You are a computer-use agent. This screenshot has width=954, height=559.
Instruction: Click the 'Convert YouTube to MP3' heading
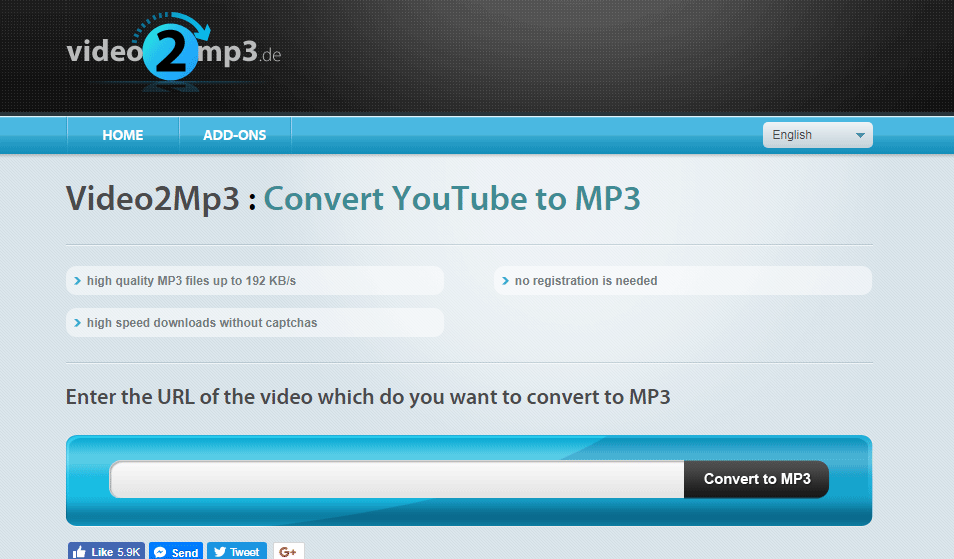point(452,199)
